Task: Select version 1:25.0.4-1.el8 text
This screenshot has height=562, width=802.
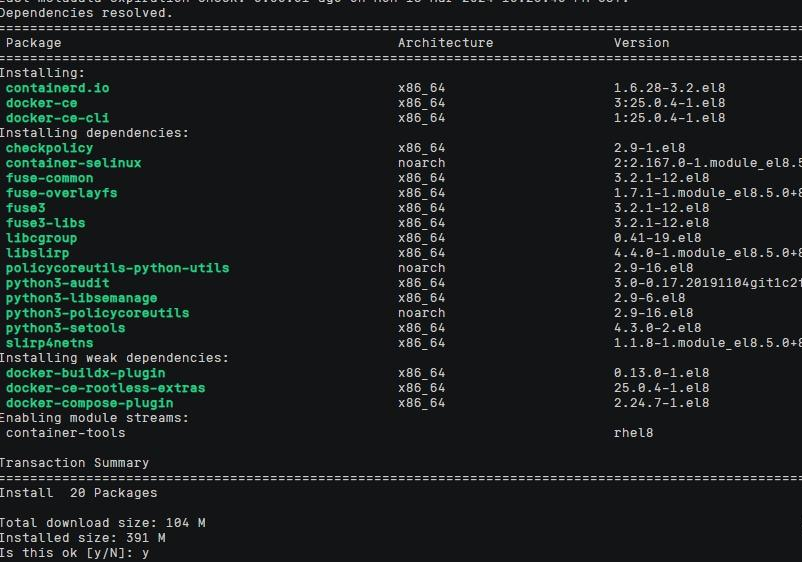Action: click(x=670, y=118)
